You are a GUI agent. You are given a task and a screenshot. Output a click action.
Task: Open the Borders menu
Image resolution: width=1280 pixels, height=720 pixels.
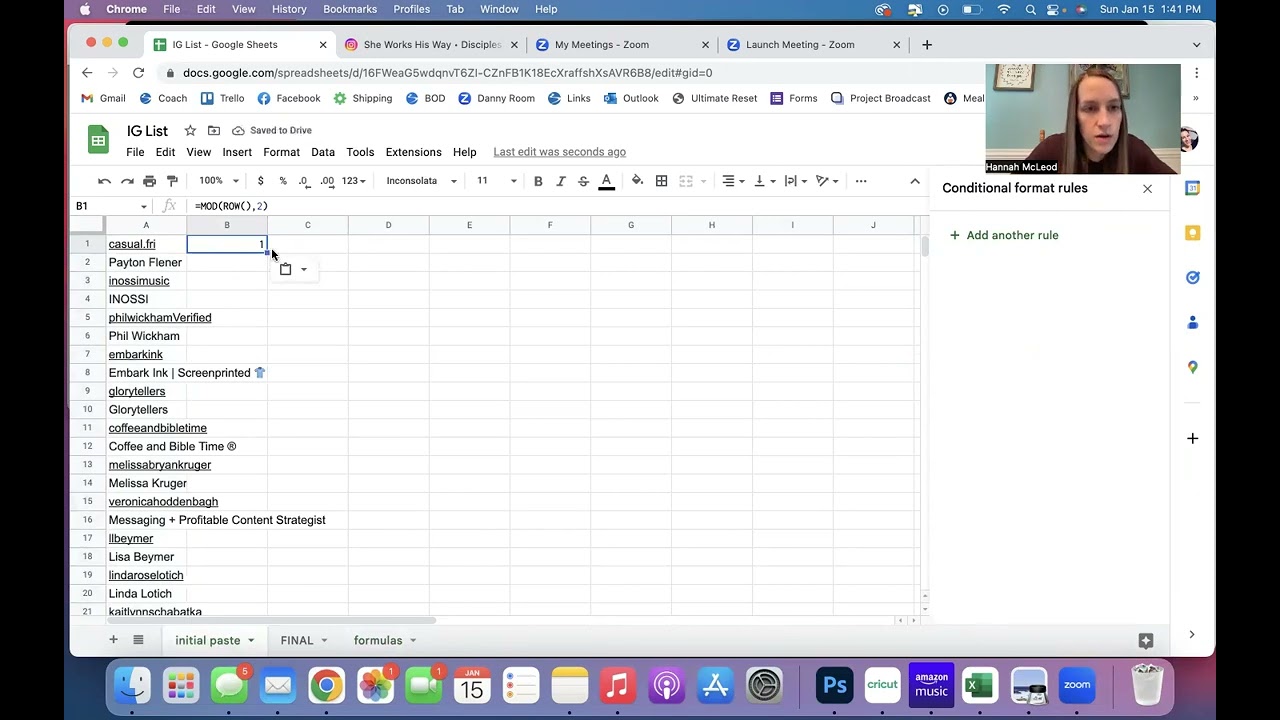(661, 181)
